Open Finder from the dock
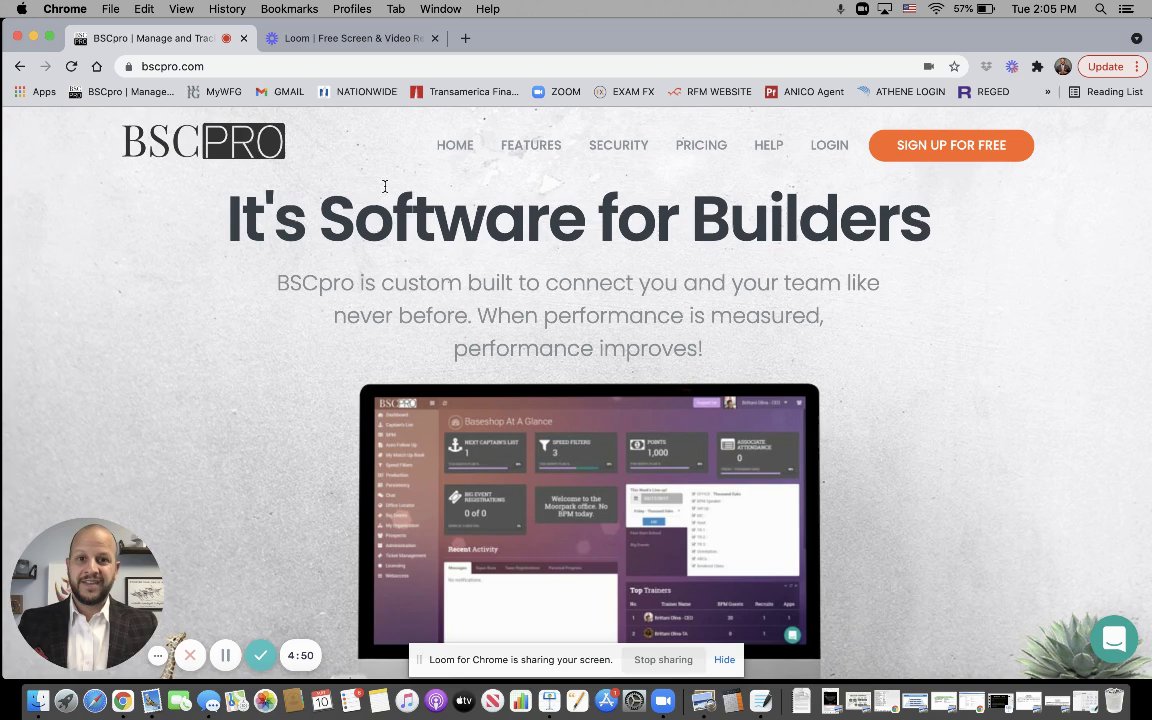The image size is (1152, 720). point(37,700)
